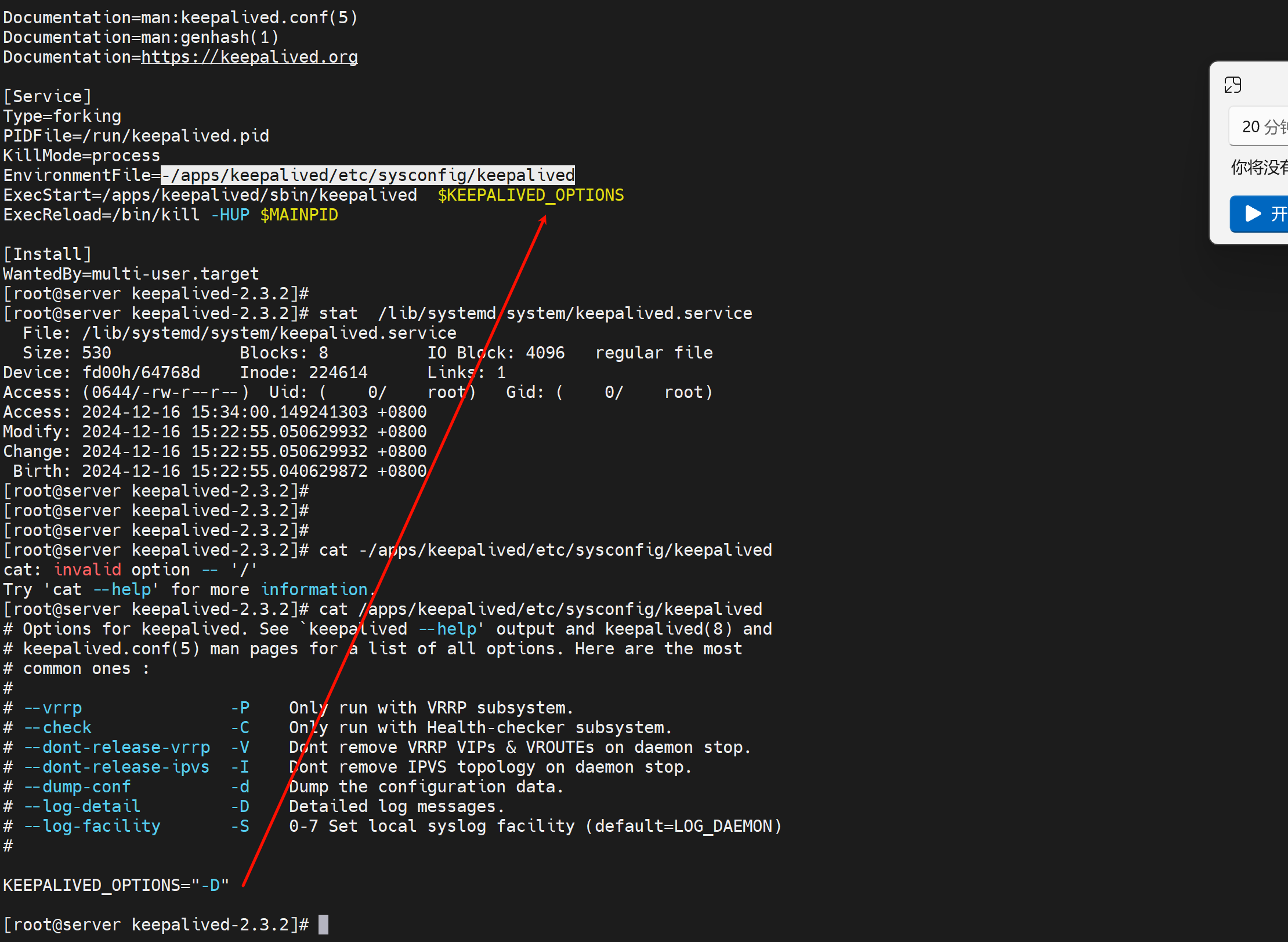Click the WantedBy=multi-user.target line
The width and height of the screenshot is (1288, 942).
tap(131, 274)
